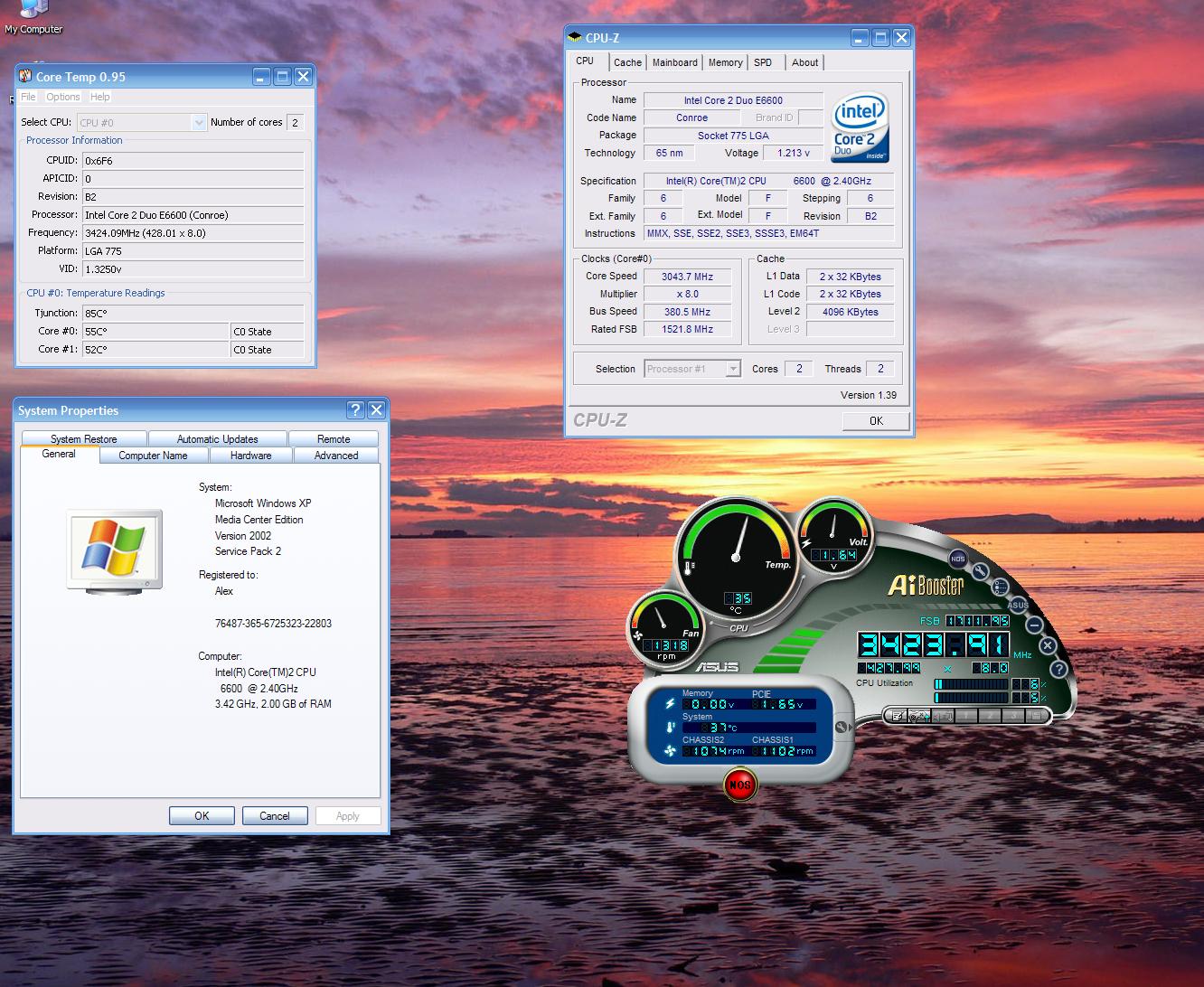
Task: Switch to About tab in CPU-Z
Action: (x=805, y=62)
